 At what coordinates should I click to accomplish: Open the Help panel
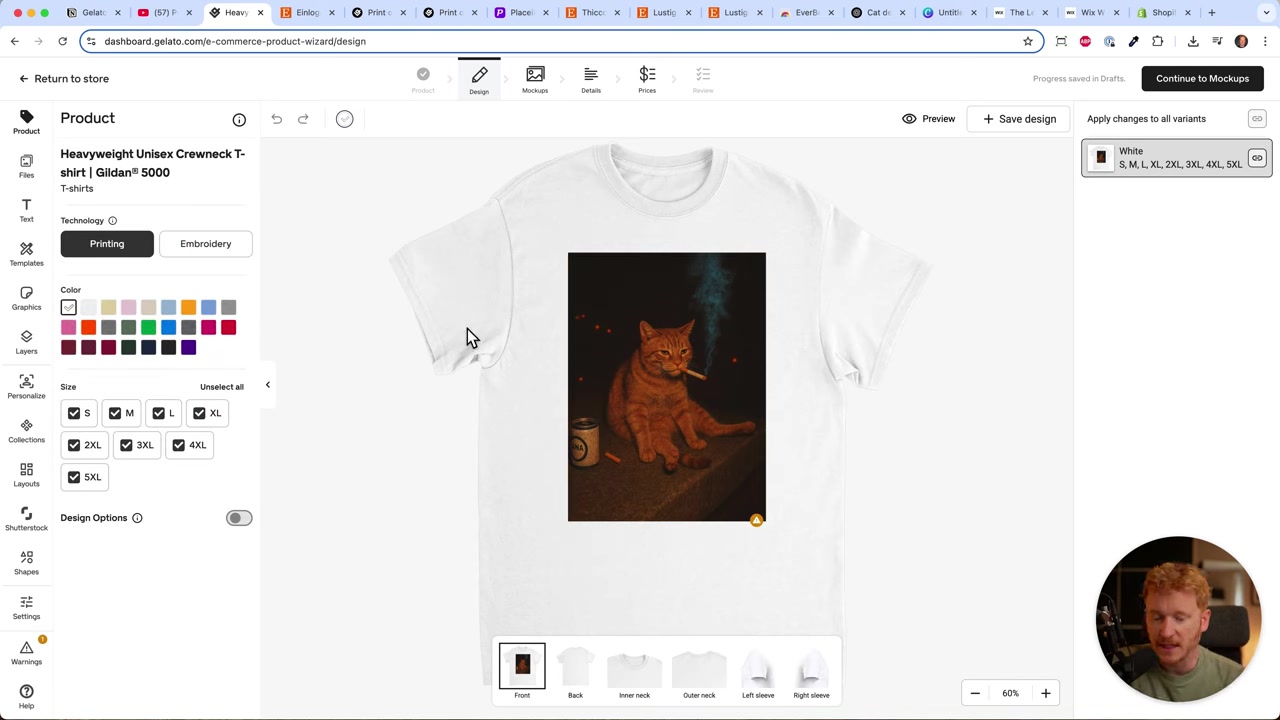pos(26,696)
